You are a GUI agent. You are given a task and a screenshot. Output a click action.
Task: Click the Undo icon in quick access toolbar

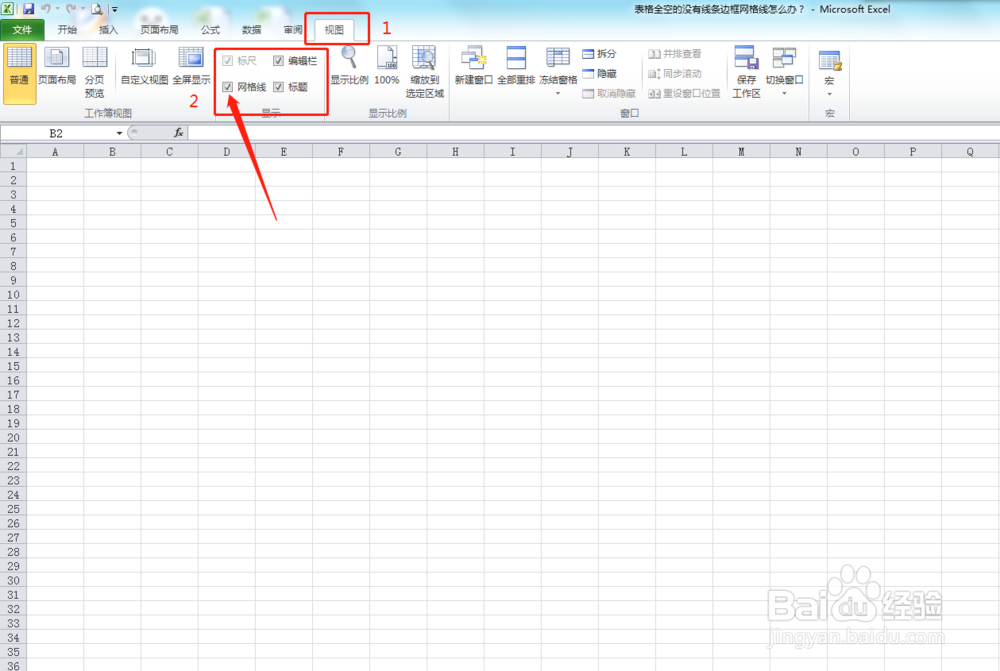pos(46,9)
